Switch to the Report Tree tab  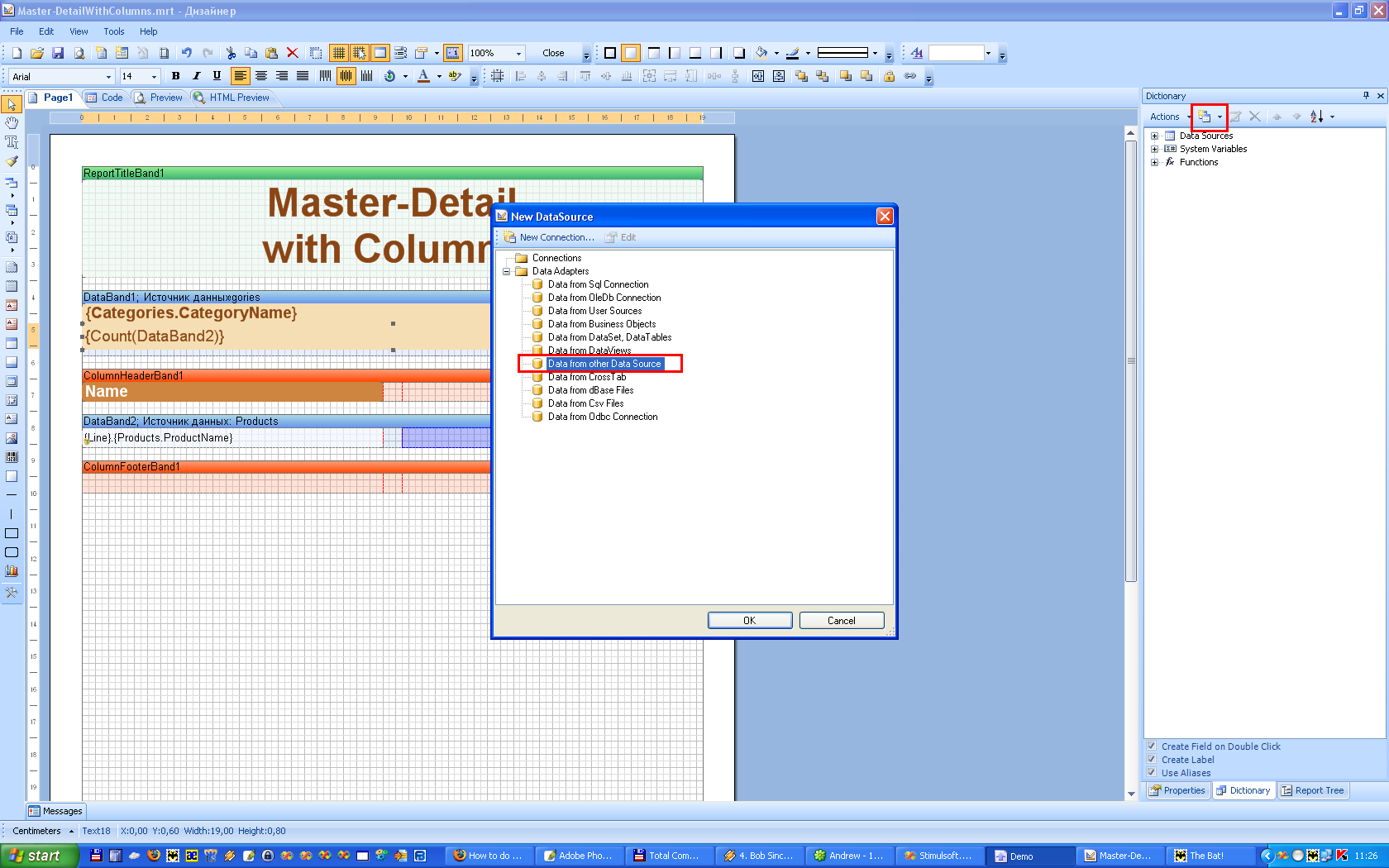[1312, 790]
